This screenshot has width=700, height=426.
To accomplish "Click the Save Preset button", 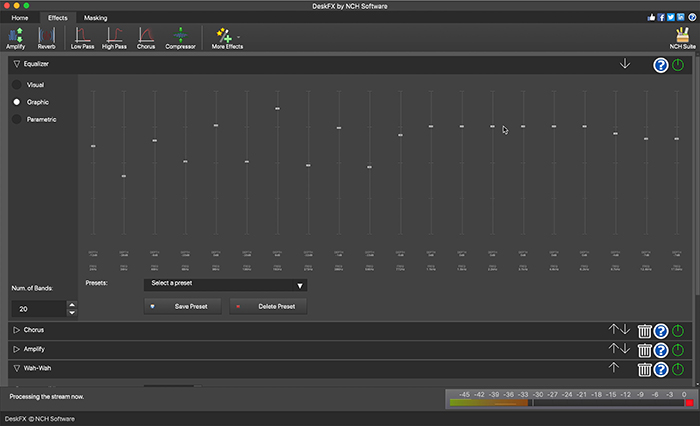I will [x=182, y=306].
